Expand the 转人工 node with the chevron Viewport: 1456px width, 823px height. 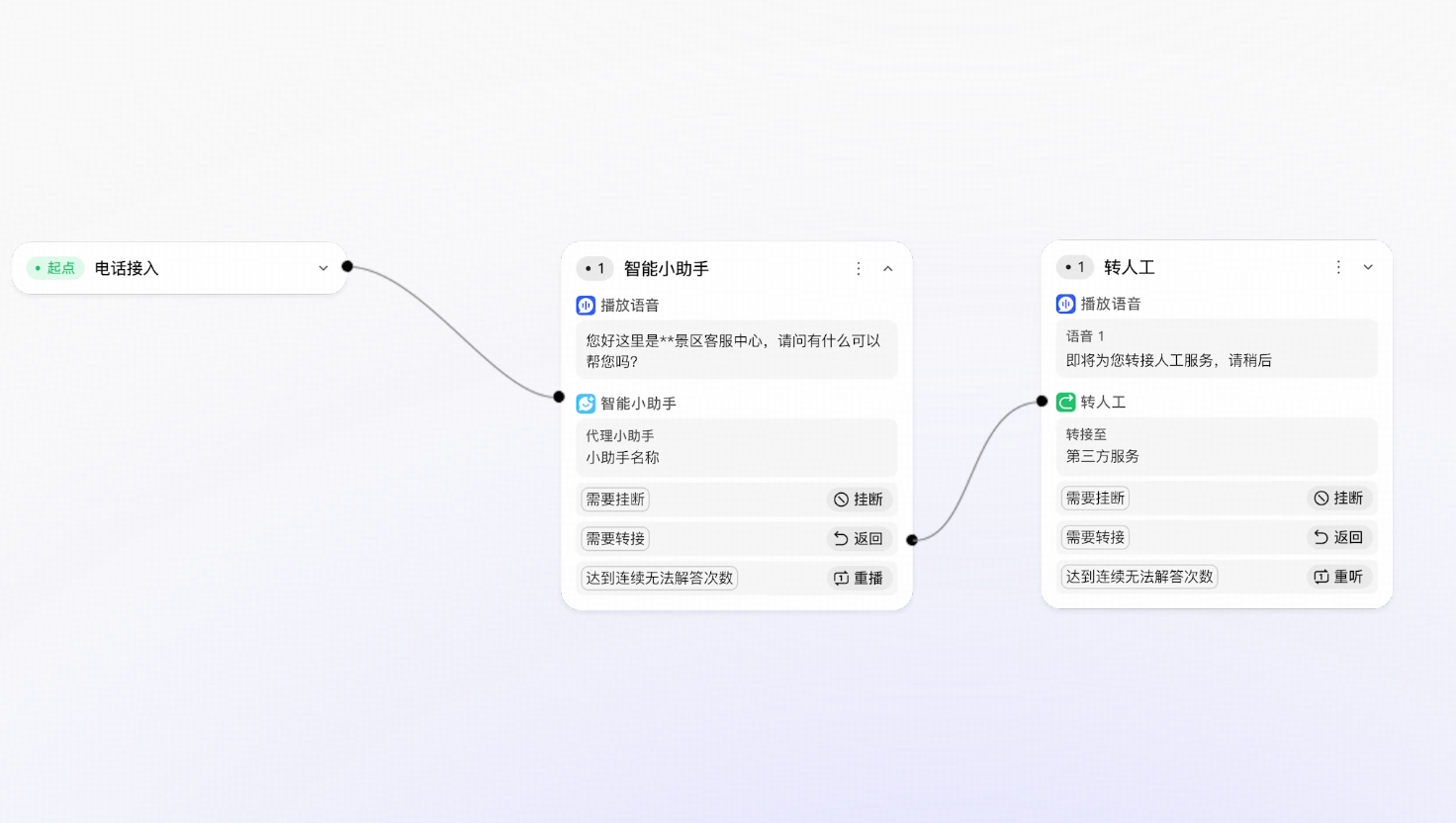[1368, 267]
